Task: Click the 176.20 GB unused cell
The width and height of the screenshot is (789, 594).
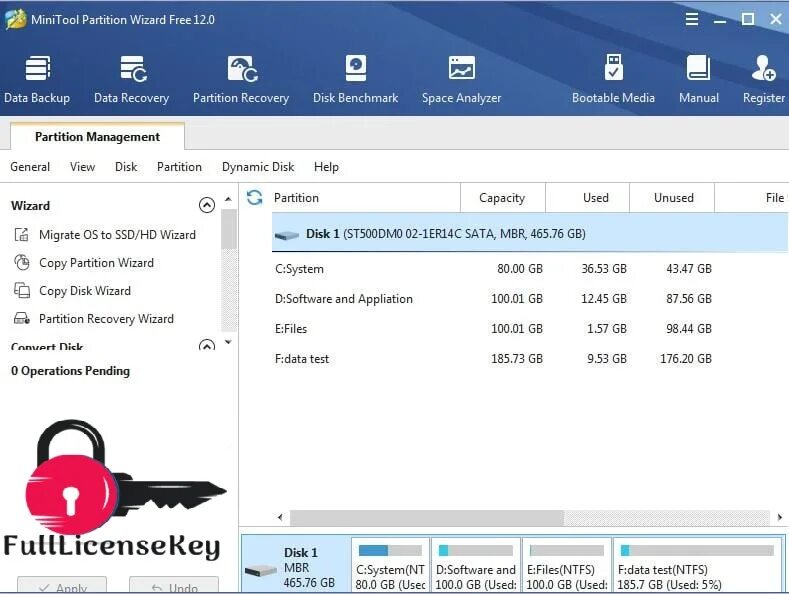Action: point(686,359)
